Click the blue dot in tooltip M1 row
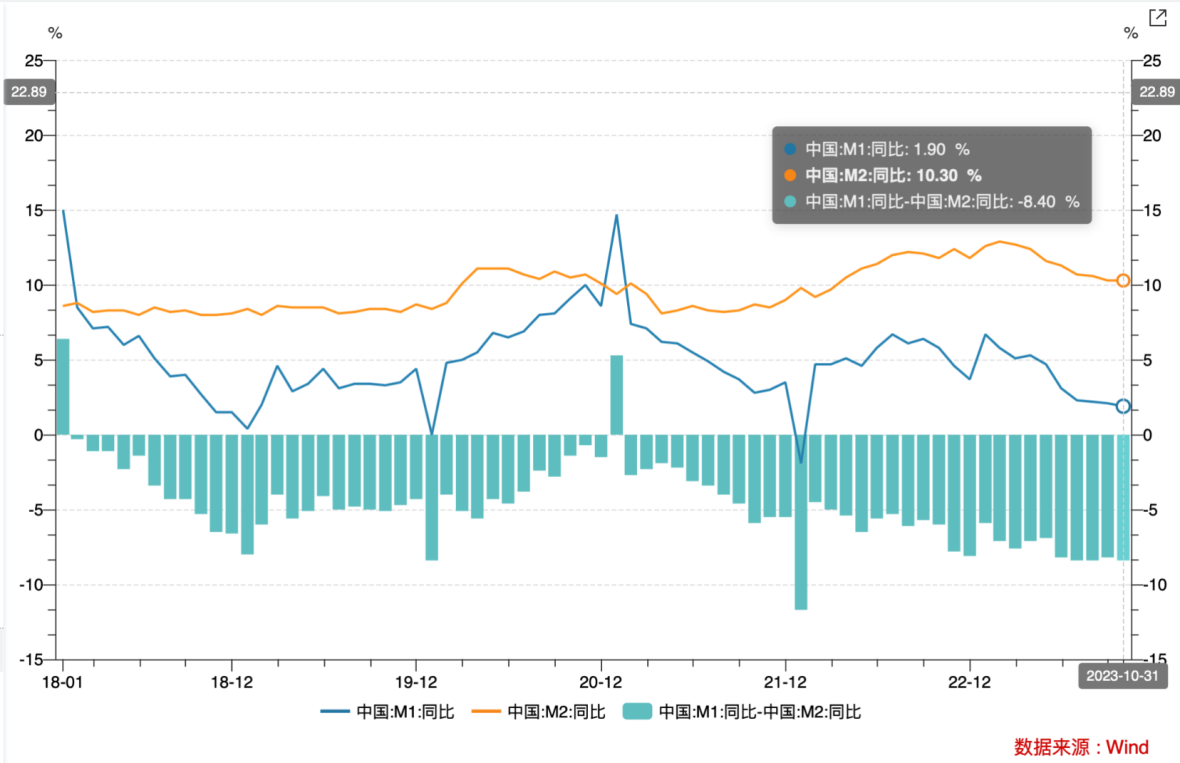 (791, 149)
